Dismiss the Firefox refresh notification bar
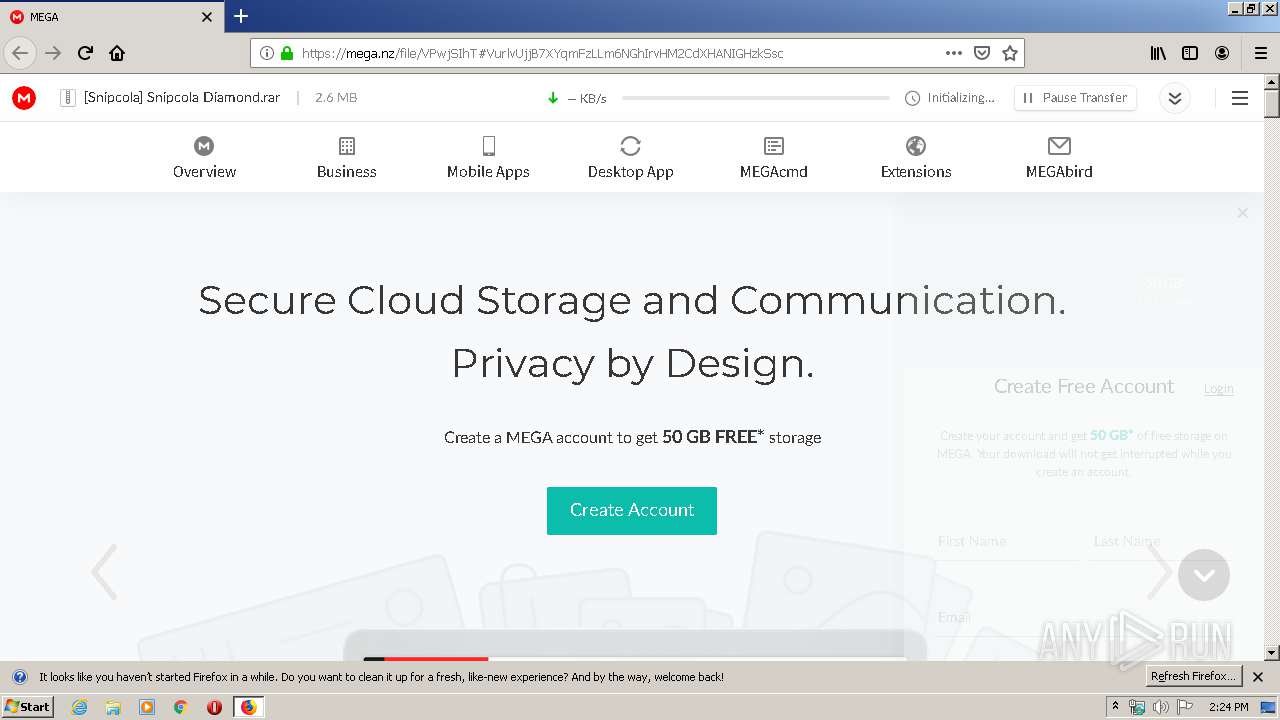Screen dimensions: 1280x720 click(x=1258, y=677)
